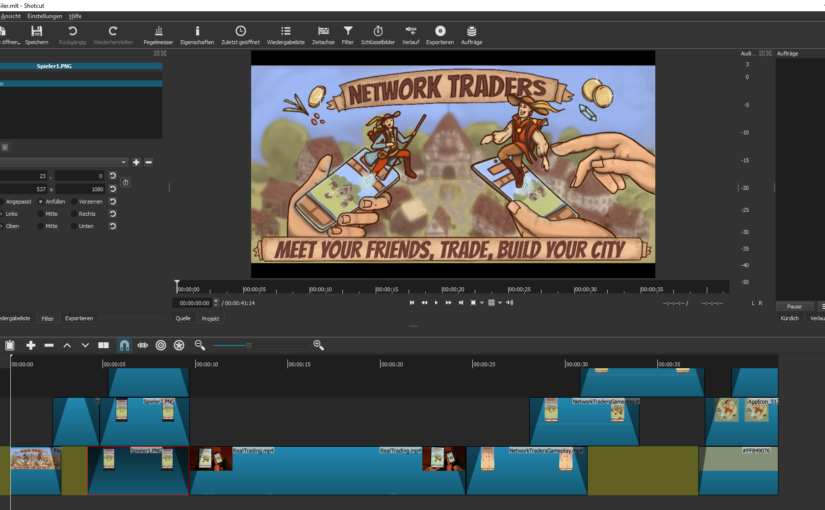The image size is (825, 510).
Task: Click the timeline lift up-arrow icon
Action: [x=67, y=345]
